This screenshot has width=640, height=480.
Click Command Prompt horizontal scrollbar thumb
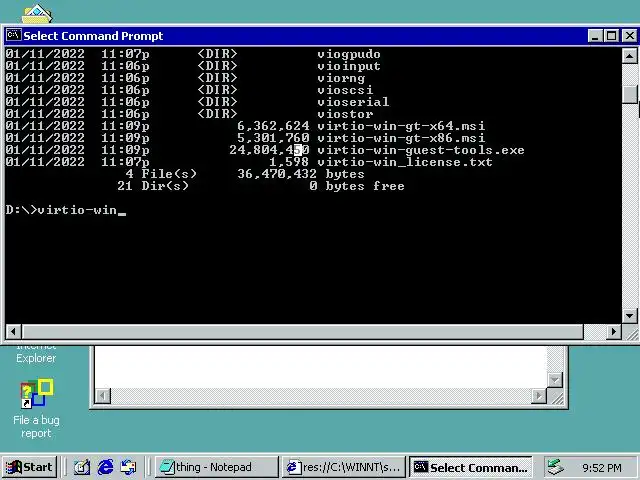coord(302,331)
